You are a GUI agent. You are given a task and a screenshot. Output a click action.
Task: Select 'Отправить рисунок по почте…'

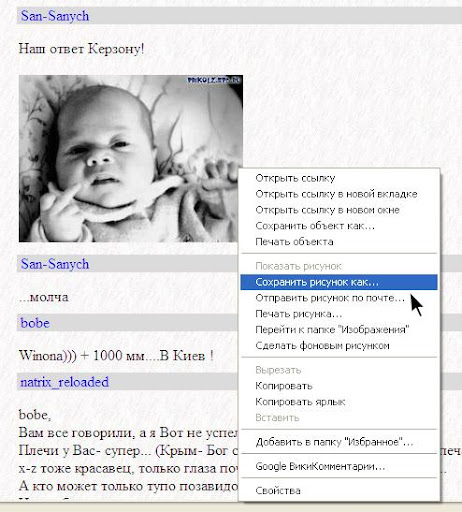339,298
